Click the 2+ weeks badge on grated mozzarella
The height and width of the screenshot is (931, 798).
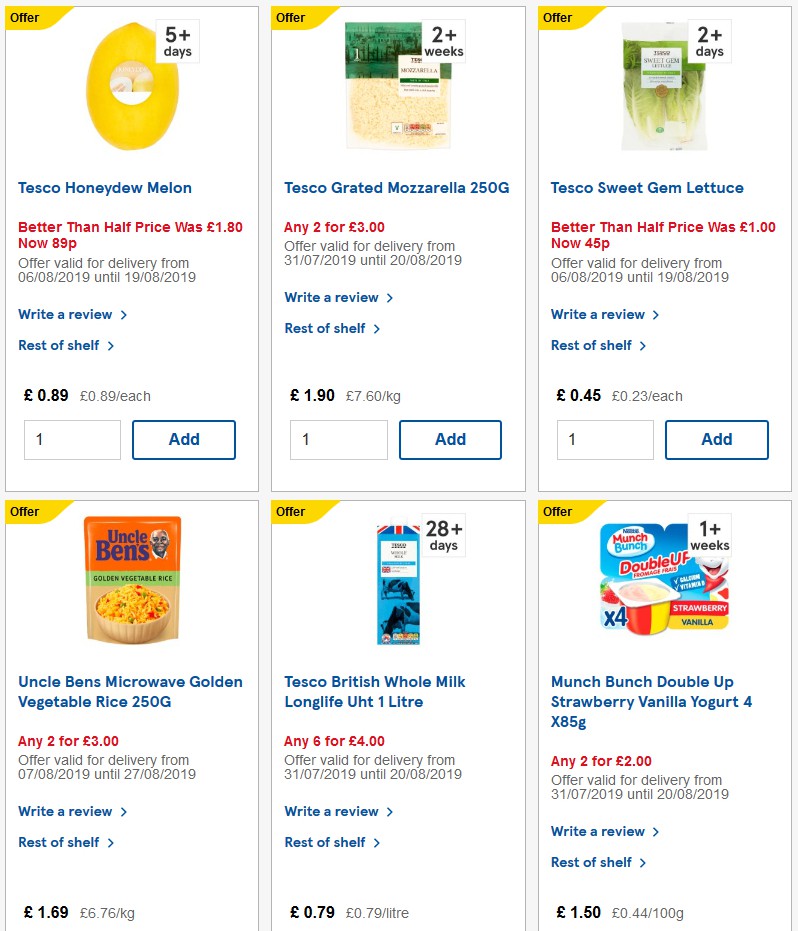tap(443, 41)
